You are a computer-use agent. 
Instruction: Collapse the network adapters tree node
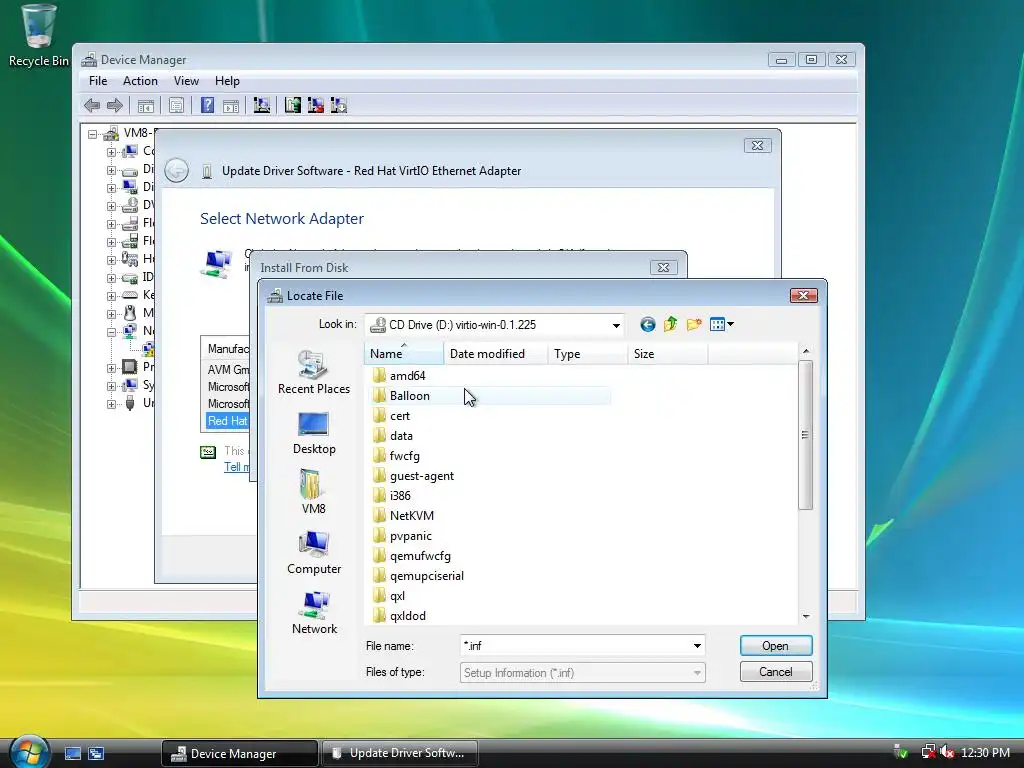point(111,332)
